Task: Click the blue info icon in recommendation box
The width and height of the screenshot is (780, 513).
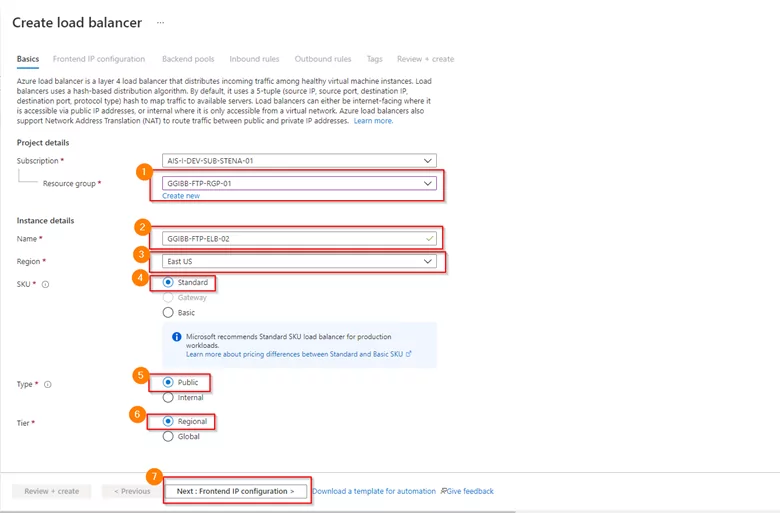Action: (177, 337)
